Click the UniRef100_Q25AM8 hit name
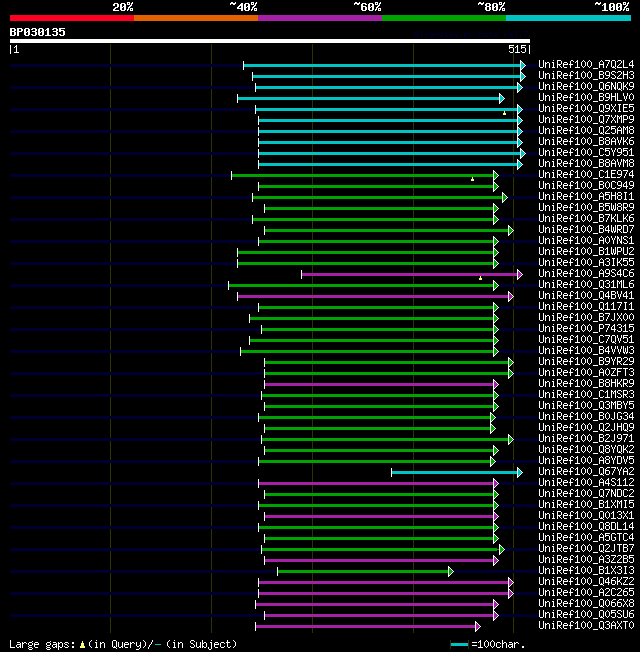This screenshot has height=652, width=640. click(x=586, y=131)
